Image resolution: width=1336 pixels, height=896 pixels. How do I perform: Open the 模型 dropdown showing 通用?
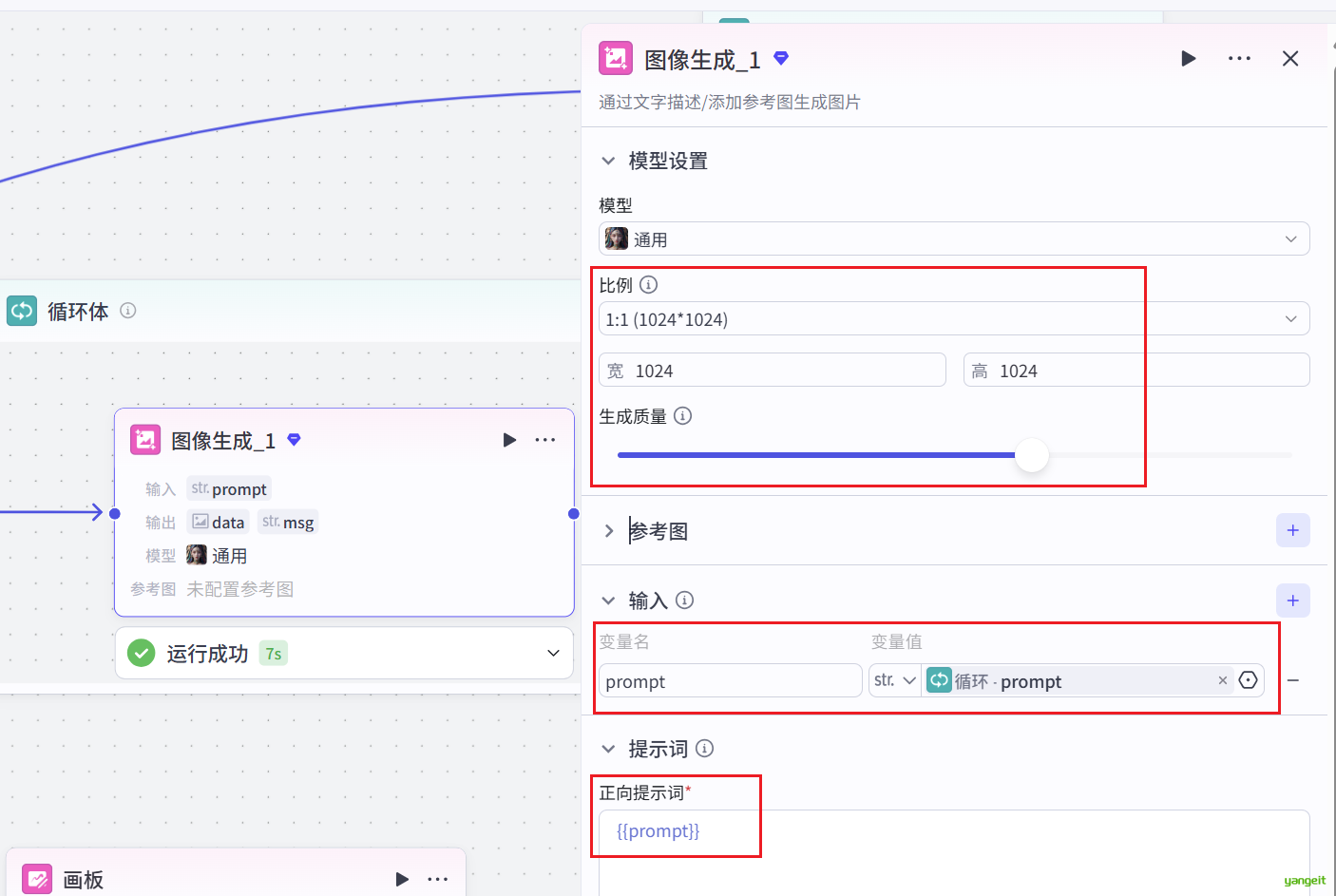[x=953, y=239]
